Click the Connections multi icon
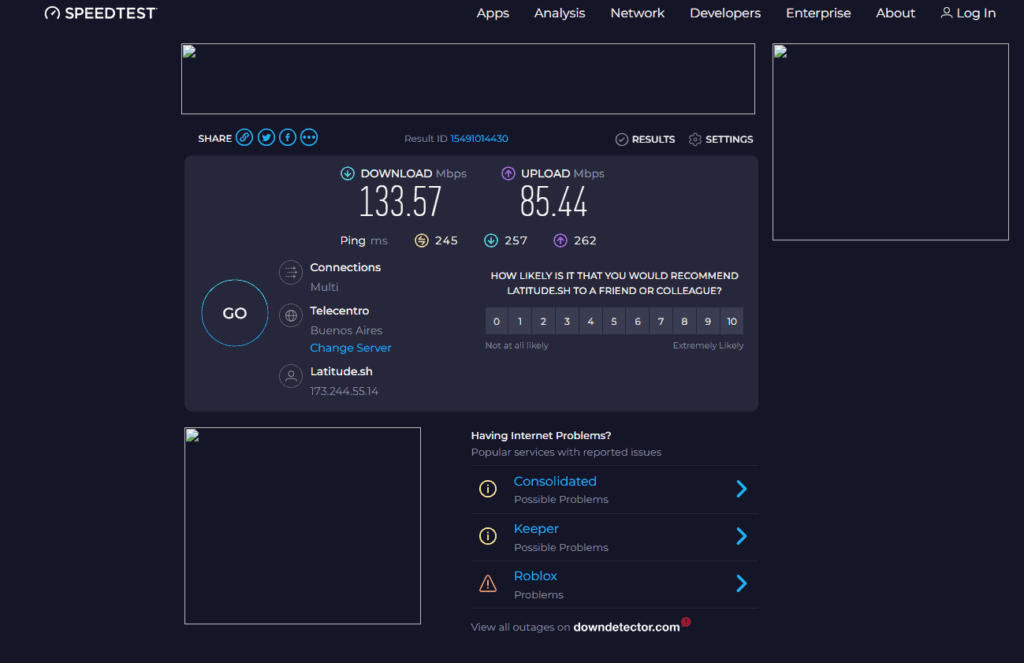Screen dimensions: 1024x663 pos(291,272)
